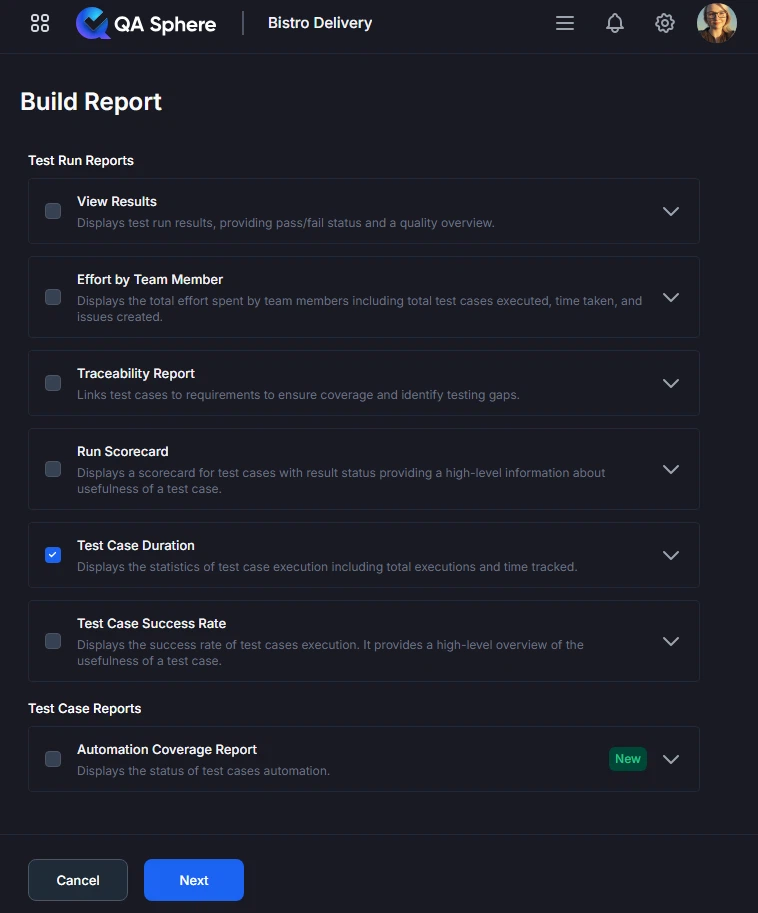This screenshot has height=913, width=758.
Task: Click the Bistro Delivery project name
Action: pos(320,22)
